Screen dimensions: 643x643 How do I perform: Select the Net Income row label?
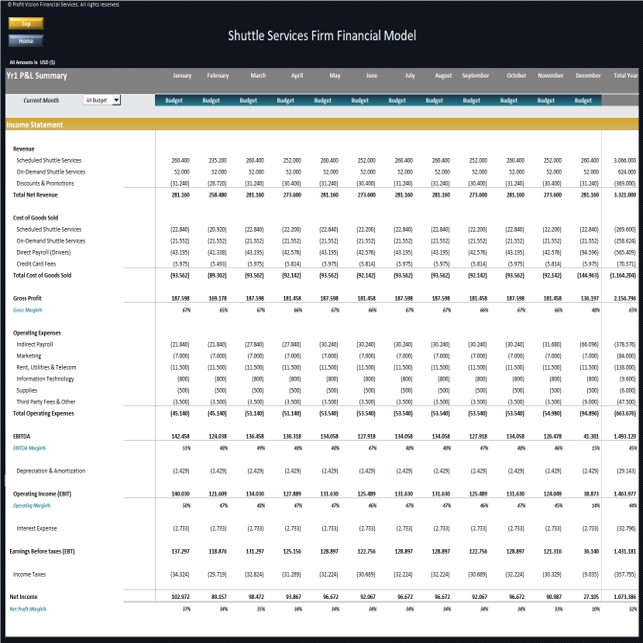click(x=23, y=596)
